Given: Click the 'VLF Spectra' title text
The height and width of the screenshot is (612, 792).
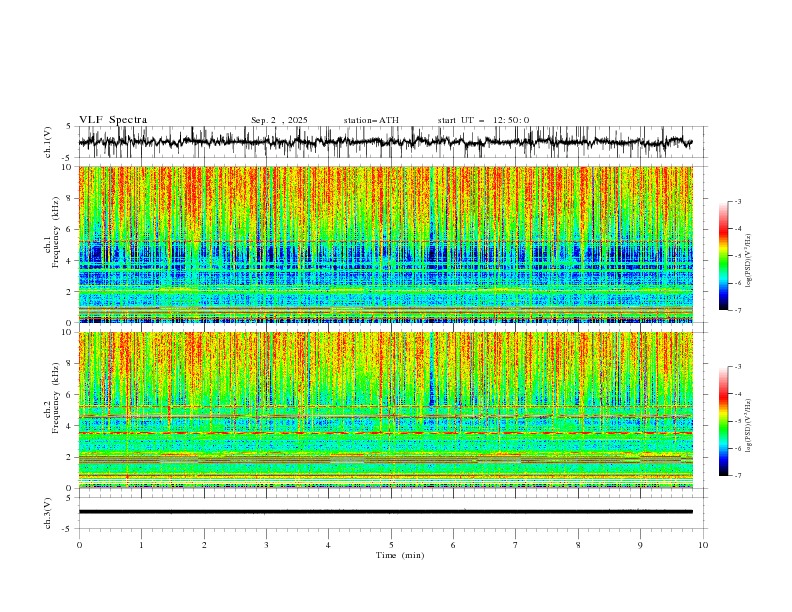Looking at the screenshot, I should click(x=113, y=120).
